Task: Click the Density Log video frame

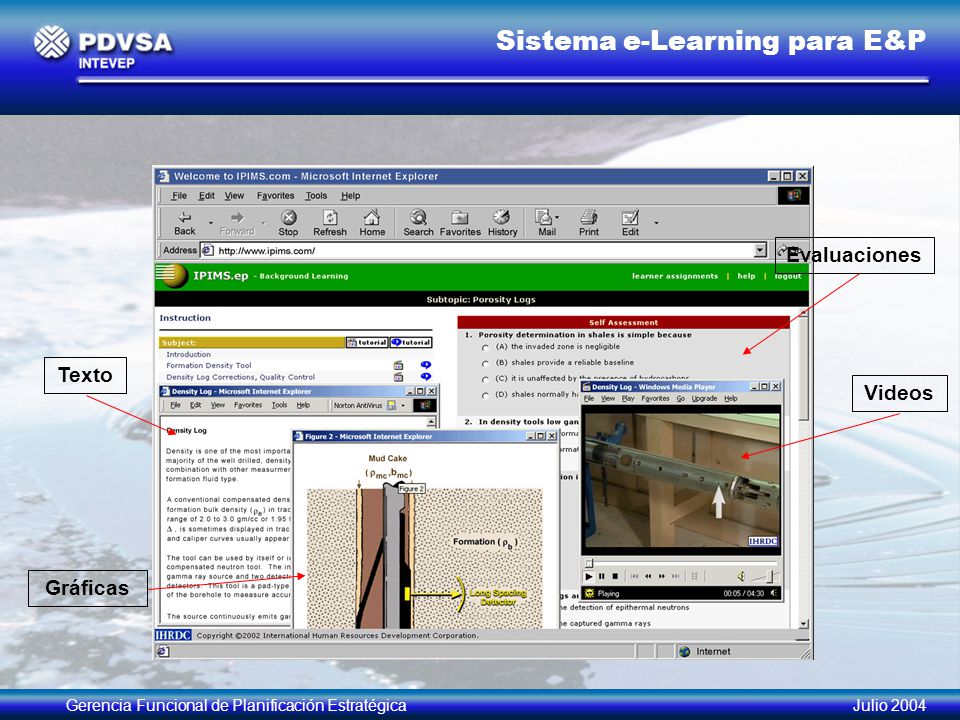Action: (x=681, y=479)
